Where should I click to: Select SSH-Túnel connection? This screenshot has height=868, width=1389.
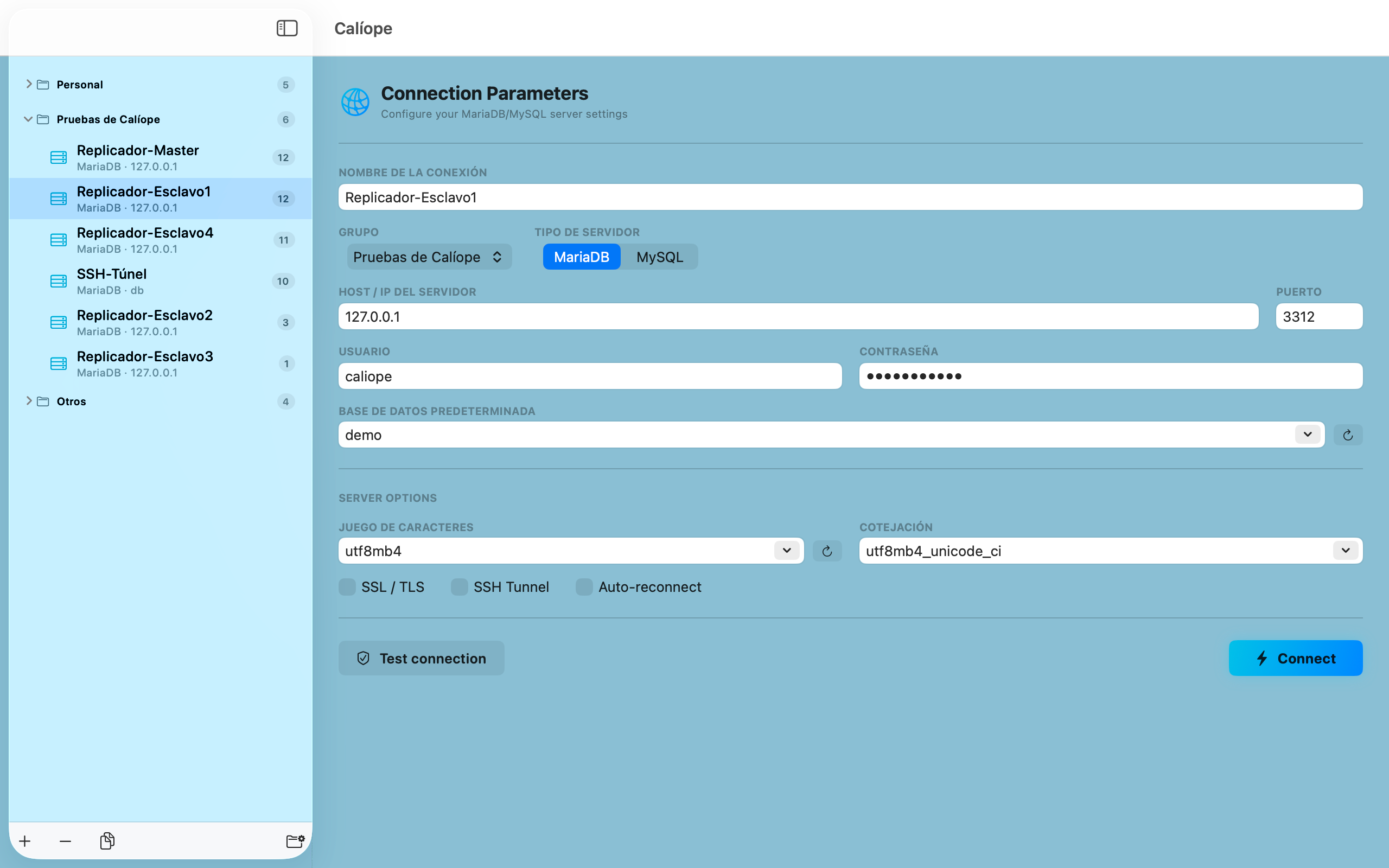[161, 282]
